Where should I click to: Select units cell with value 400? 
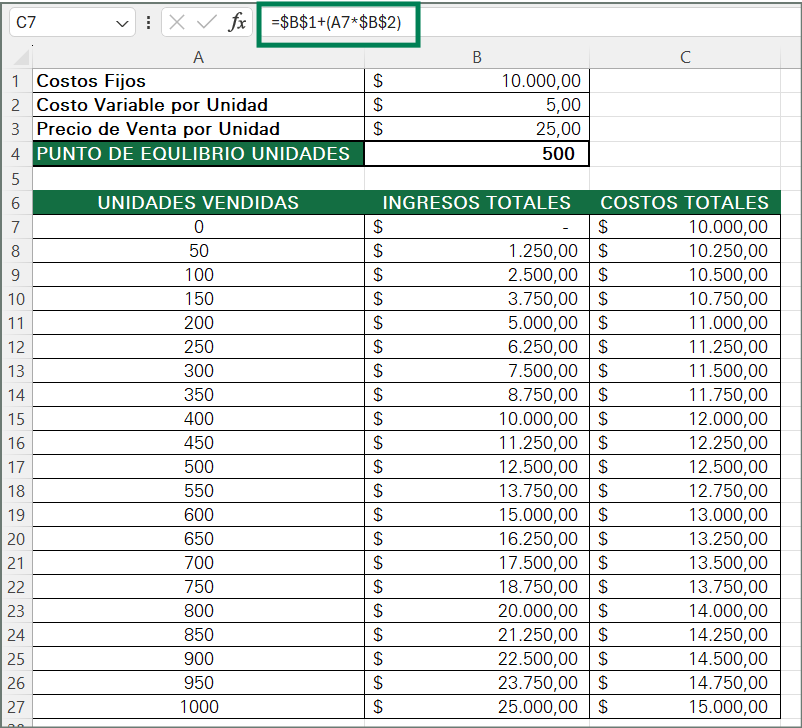pyautogui.click(x=198, y=419)
